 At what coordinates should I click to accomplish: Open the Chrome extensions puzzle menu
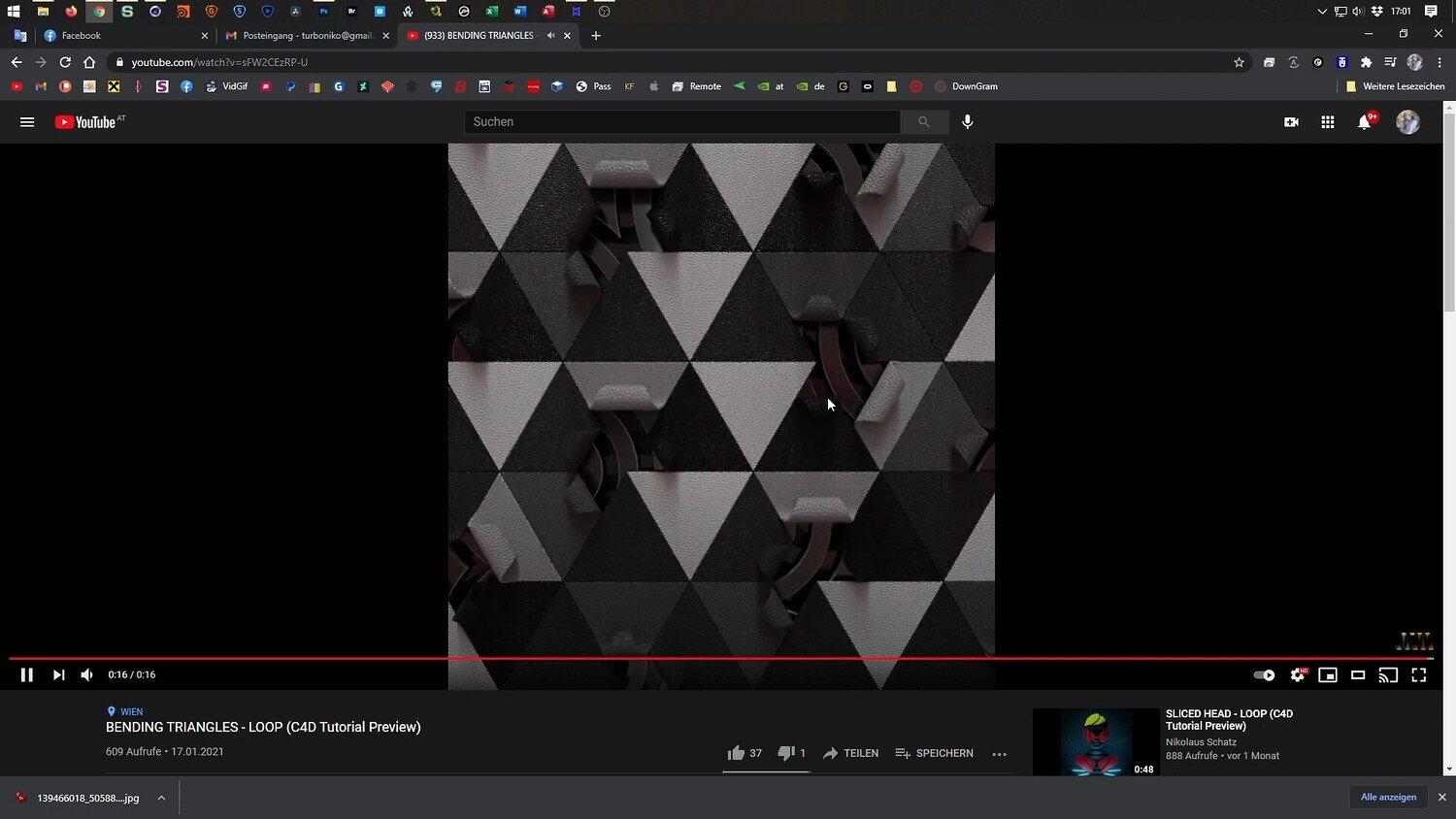click(1367, 62)
